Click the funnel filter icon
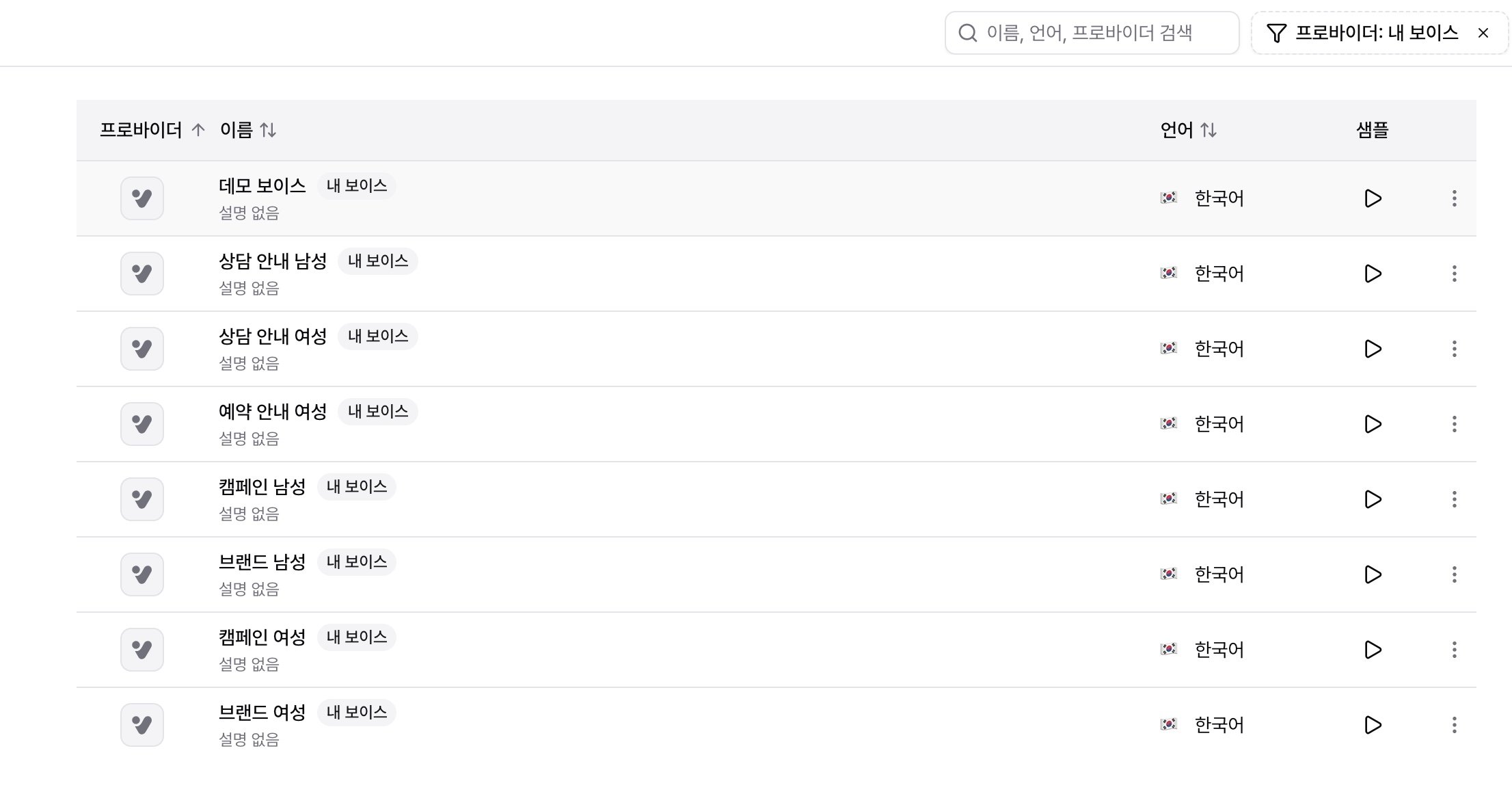This screenshot has height=807, width=1512. (1276, 33)
